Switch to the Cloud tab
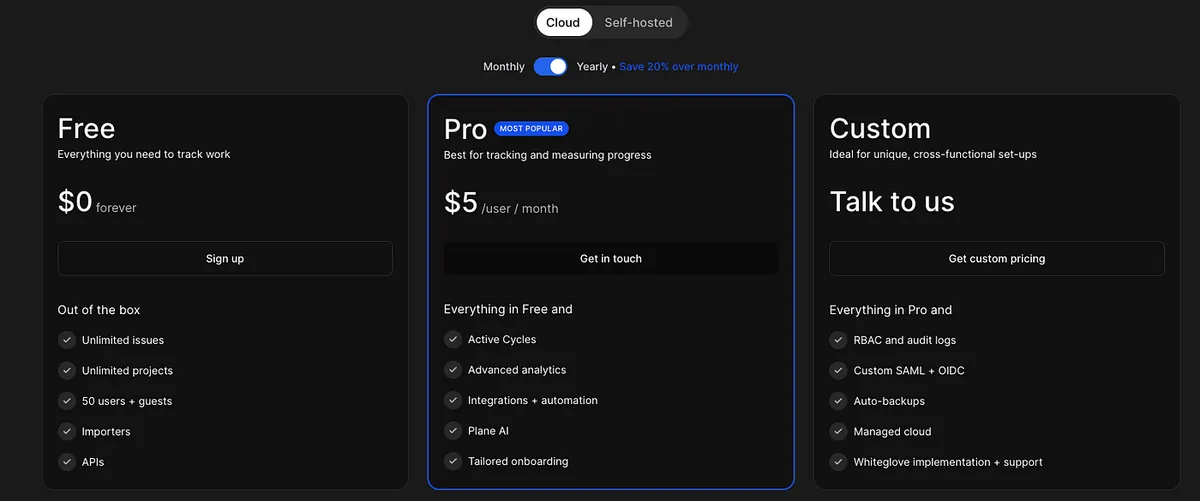Screen dimensions: 1200x501 click(x=563, y=22)
